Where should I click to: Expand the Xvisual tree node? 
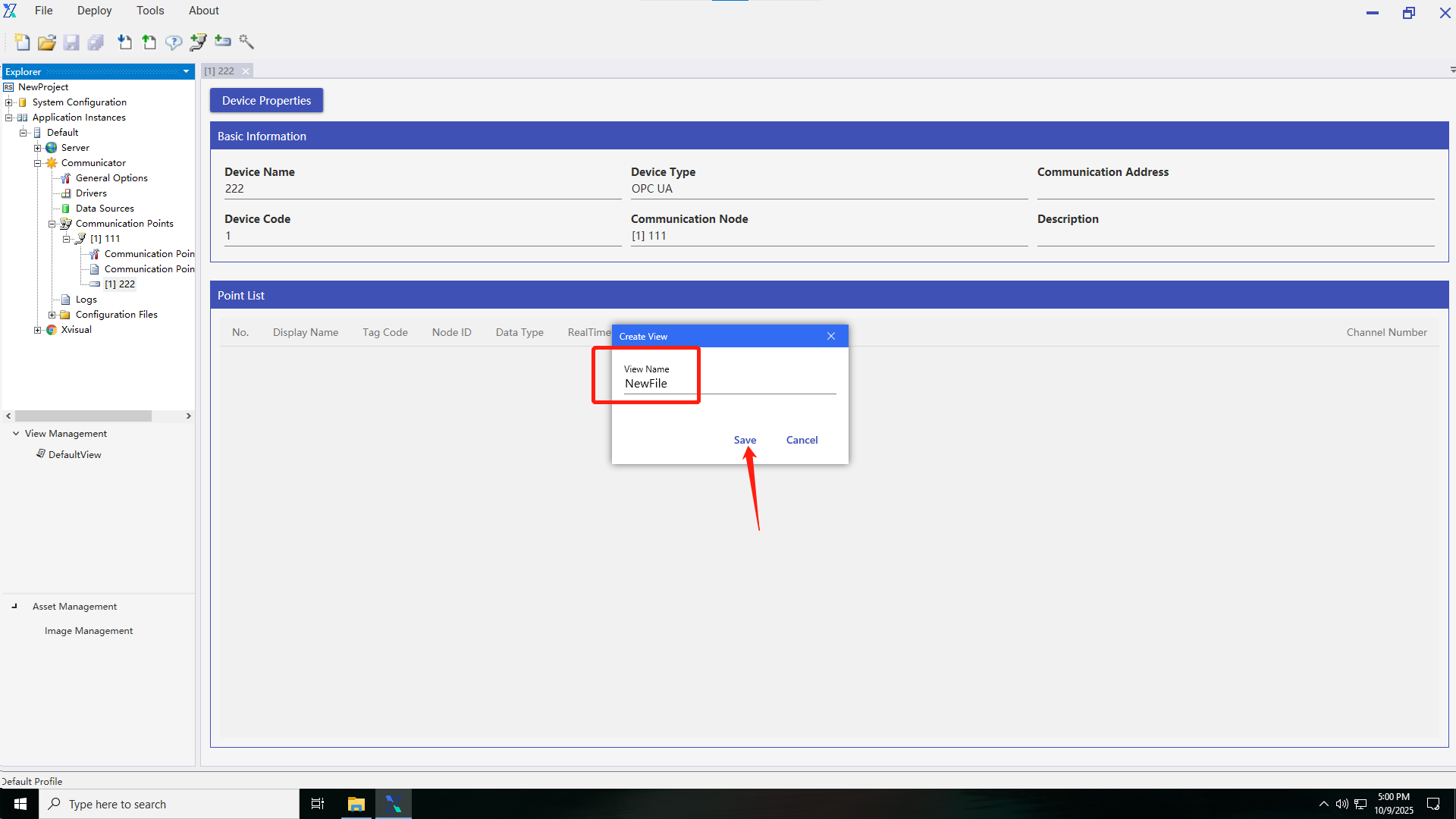click(x=37, y=330)
